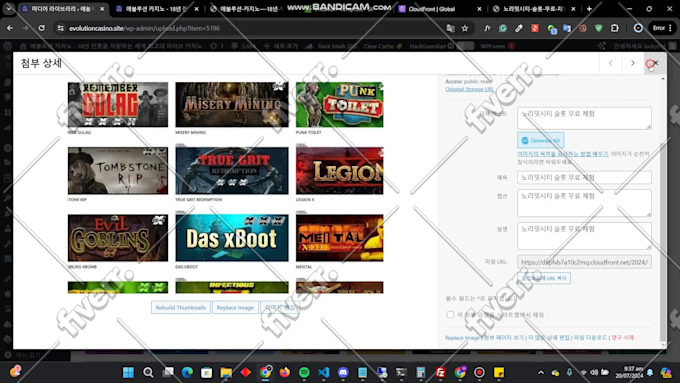The width and height of the screenshot is (680, 383).
Task: Open Spotify from taskbar
Action: (x=304, y=372)
